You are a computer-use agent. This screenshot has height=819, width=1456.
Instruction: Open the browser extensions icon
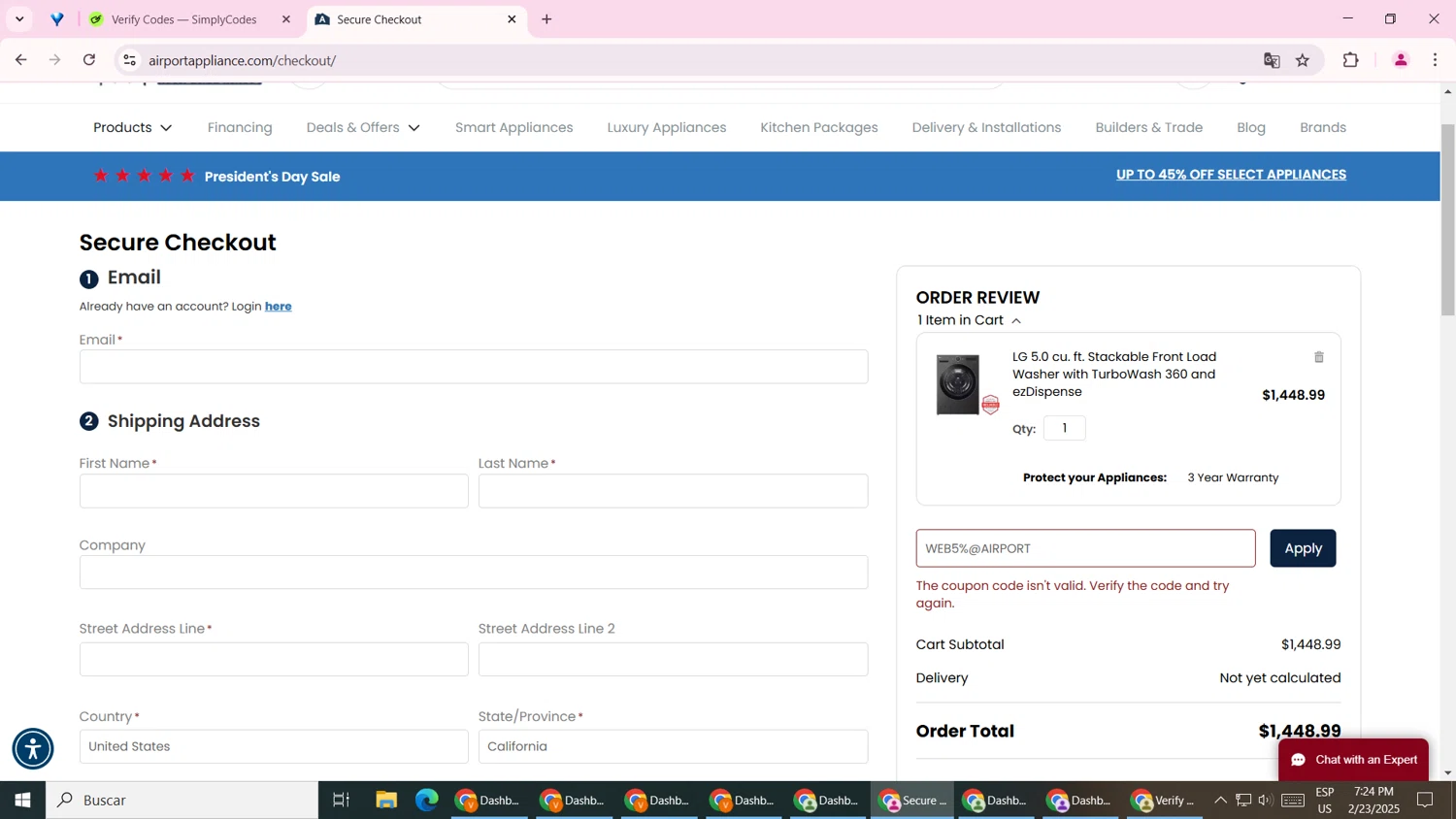(x=1350, y=60)
